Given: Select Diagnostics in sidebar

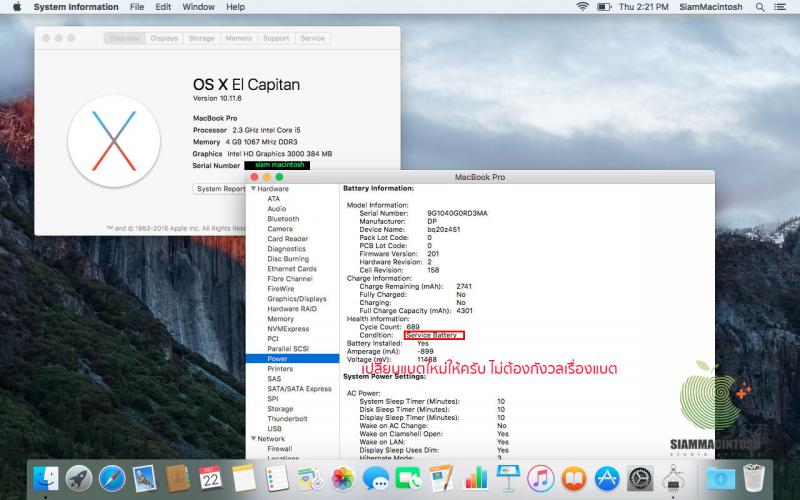Looking at the screenshot, I should coord(286,248).
